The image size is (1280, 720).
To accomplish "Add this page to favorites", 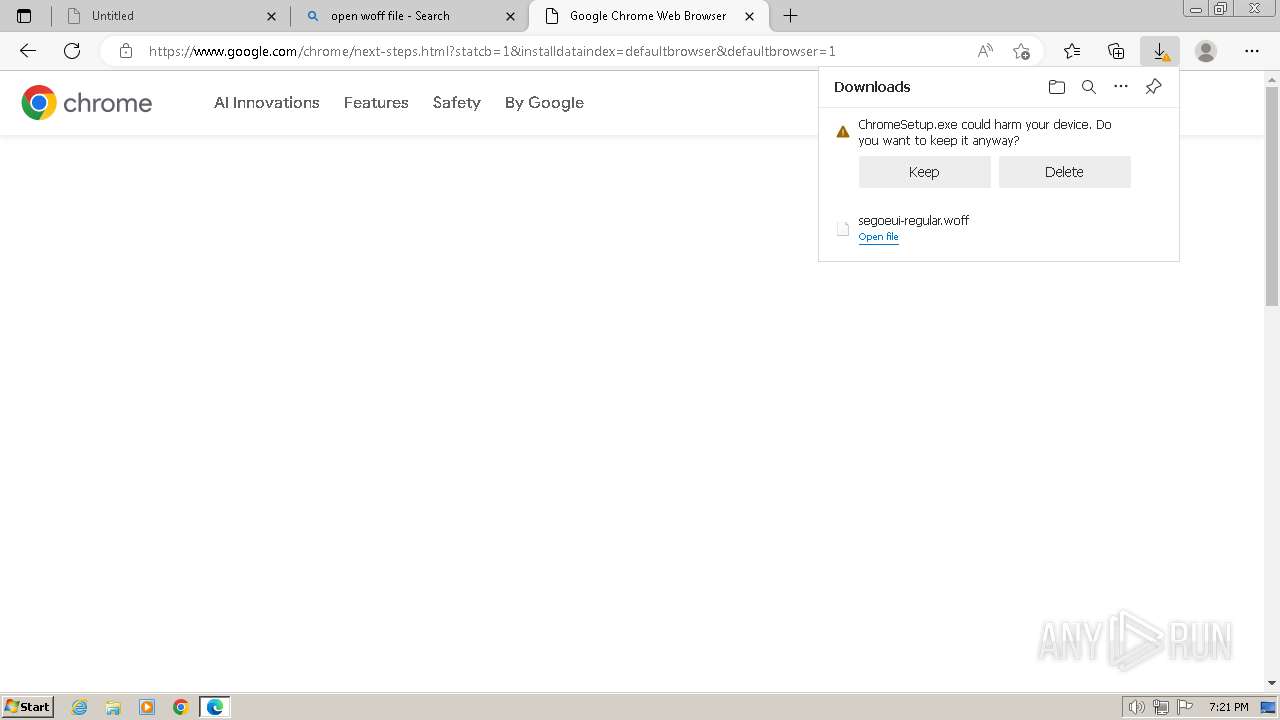I will point(1021,51).
